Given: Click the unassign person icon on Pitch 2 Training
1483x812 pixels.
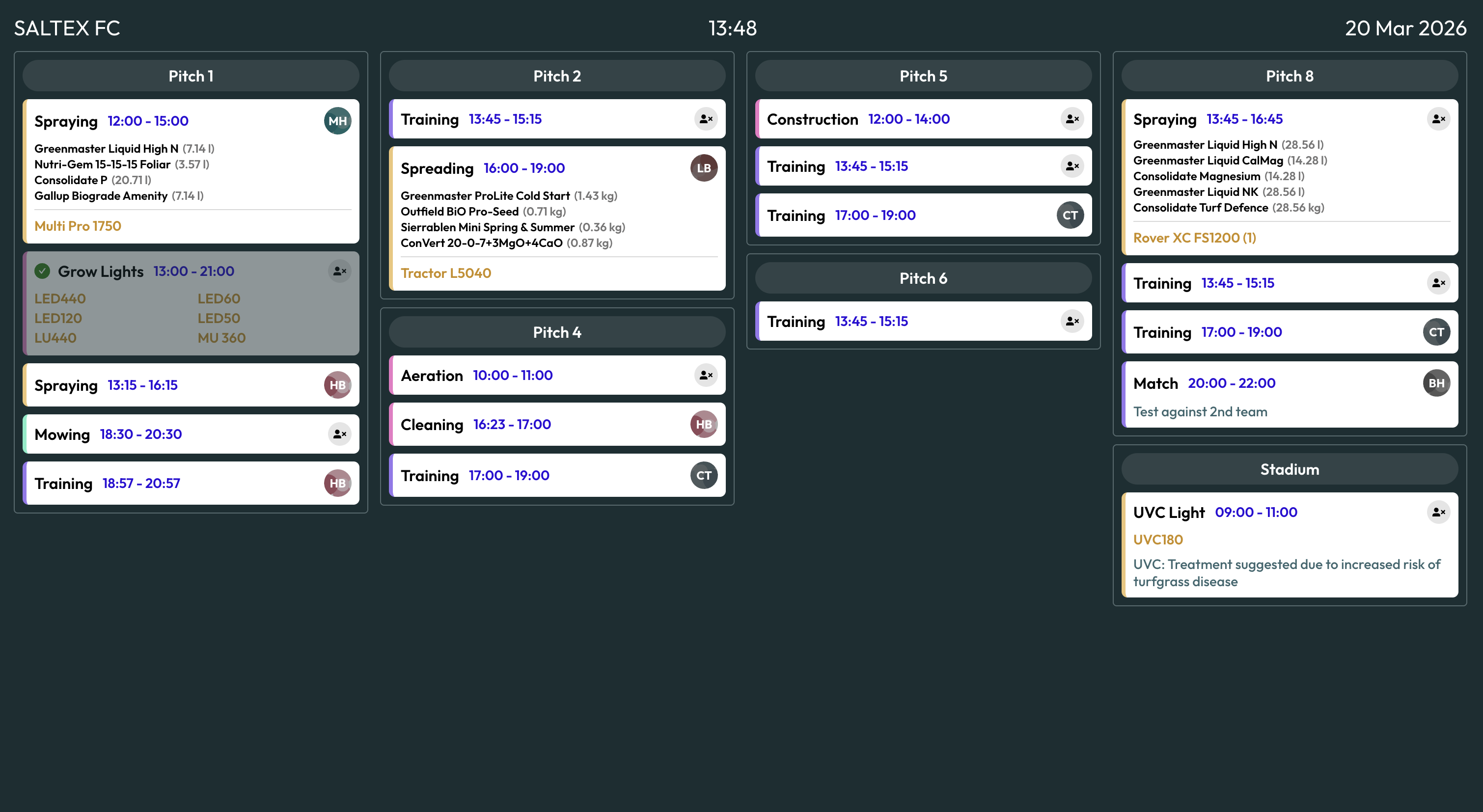Looking at the screenshot, I should tap(706, 119).
